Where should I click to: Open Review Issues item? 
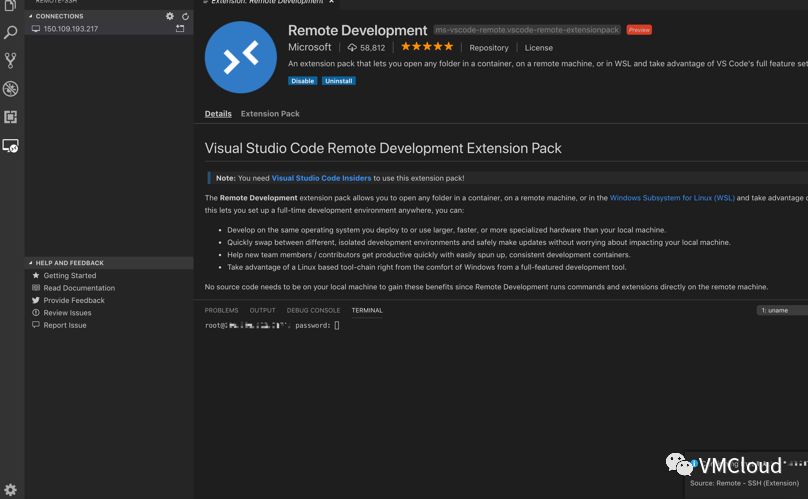[x=67, y=313]
